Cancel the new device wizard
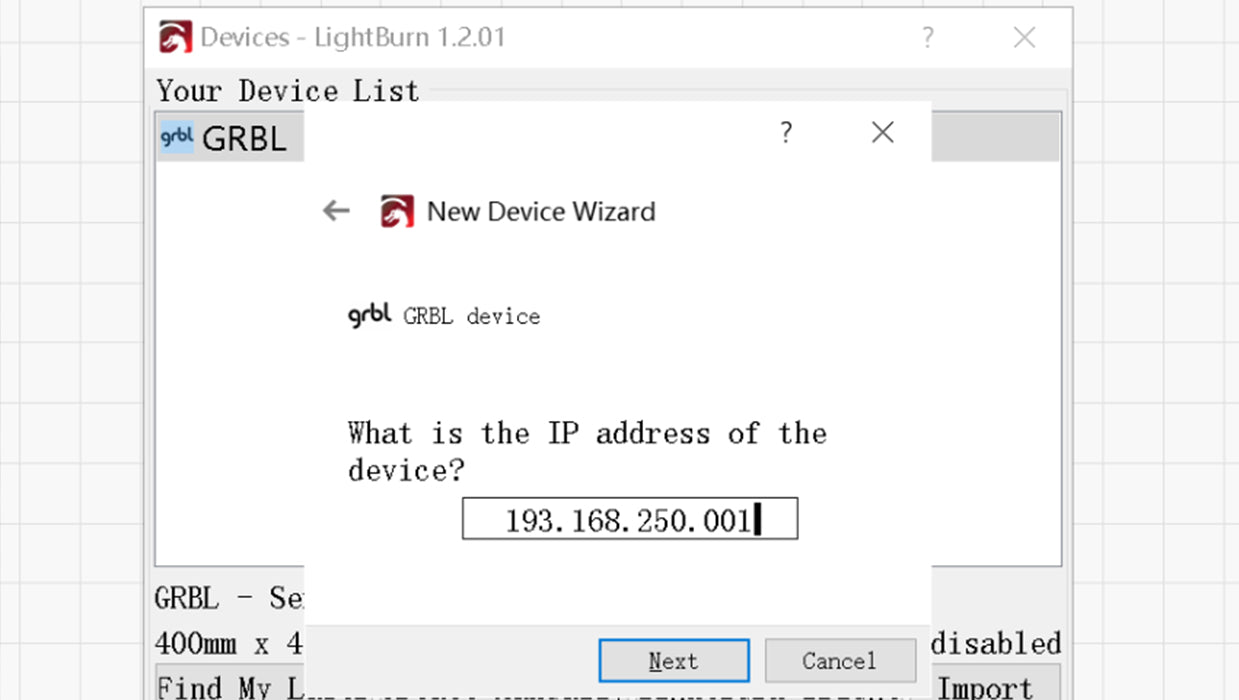 click(840, 661)
